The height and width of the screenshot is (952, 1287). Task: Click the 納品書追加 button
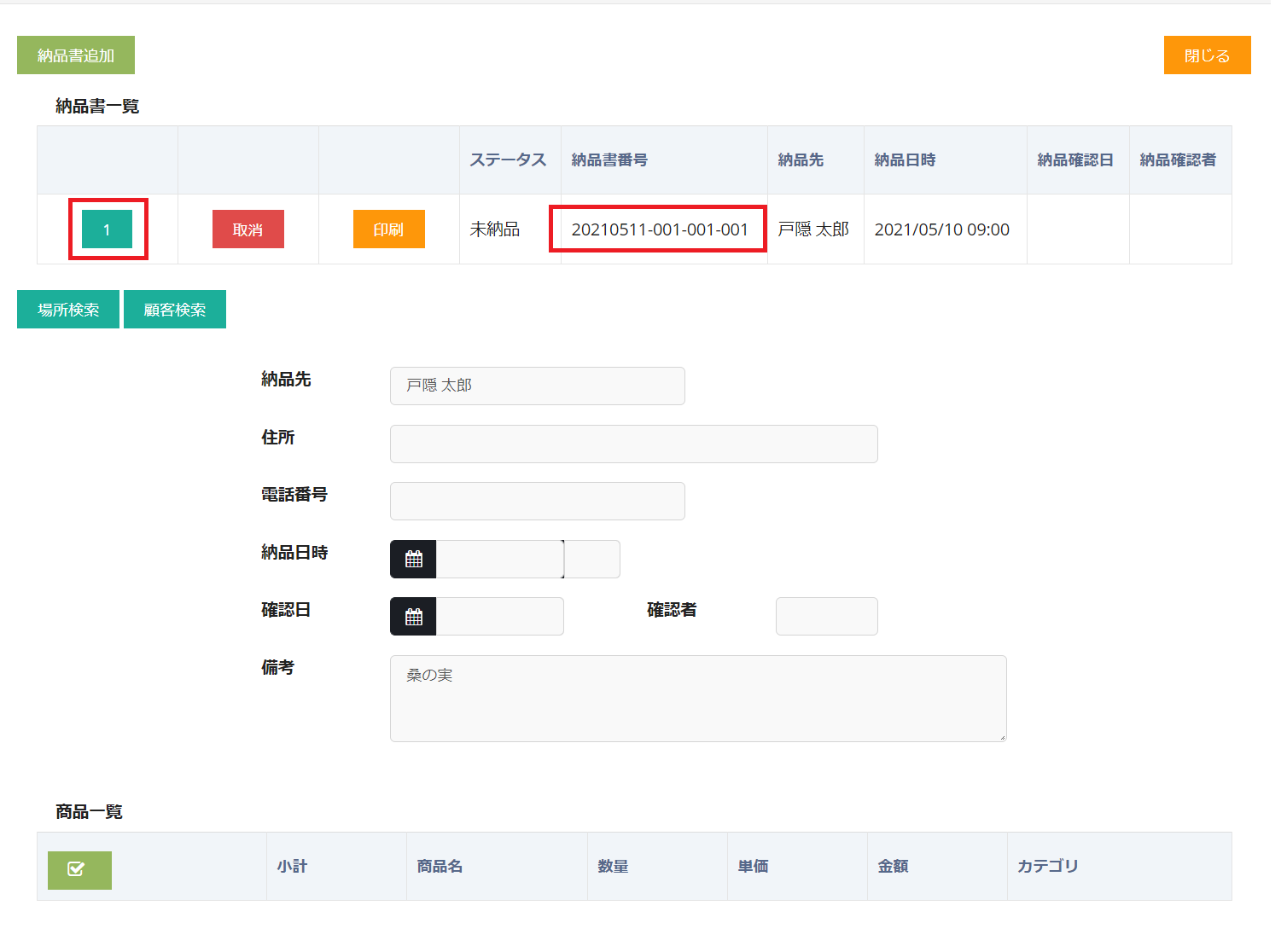[x=76, y=55]
